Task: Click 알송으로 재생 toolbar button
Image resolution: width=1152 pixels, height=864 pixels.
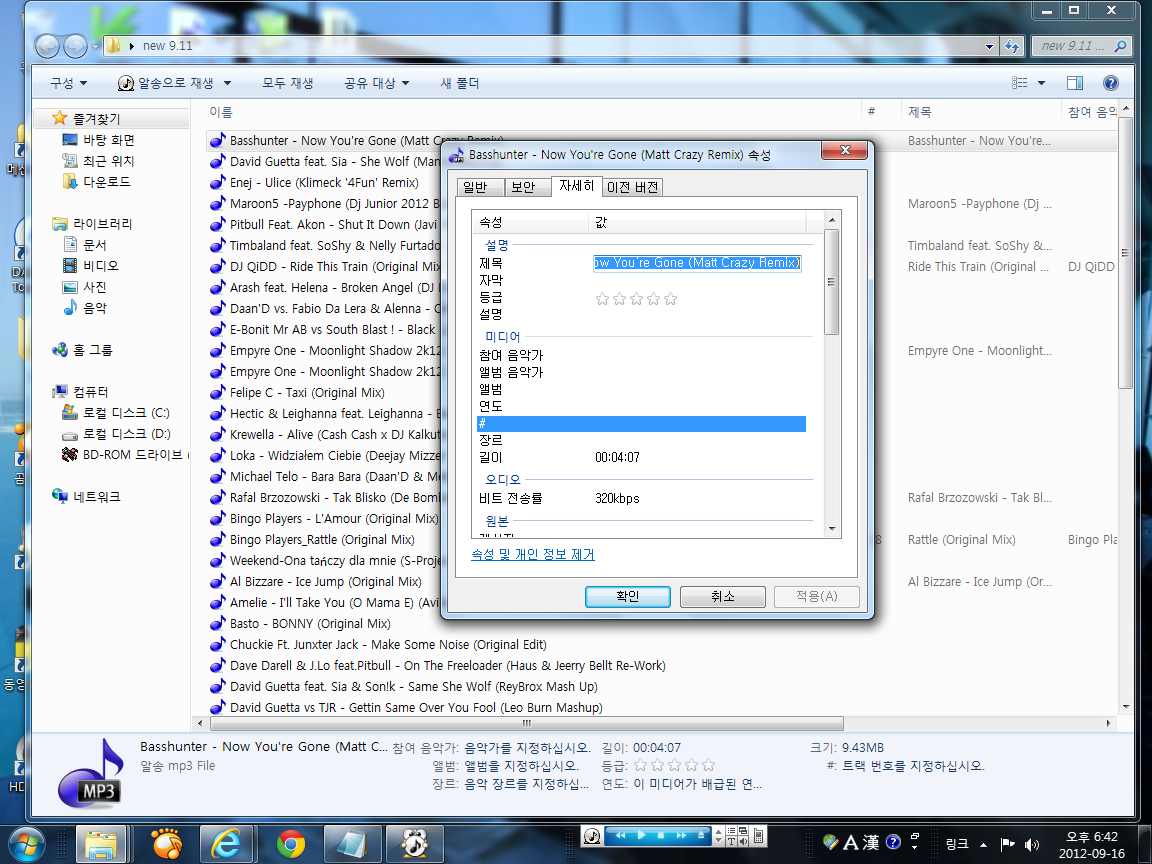Action: tap(166, 83)
